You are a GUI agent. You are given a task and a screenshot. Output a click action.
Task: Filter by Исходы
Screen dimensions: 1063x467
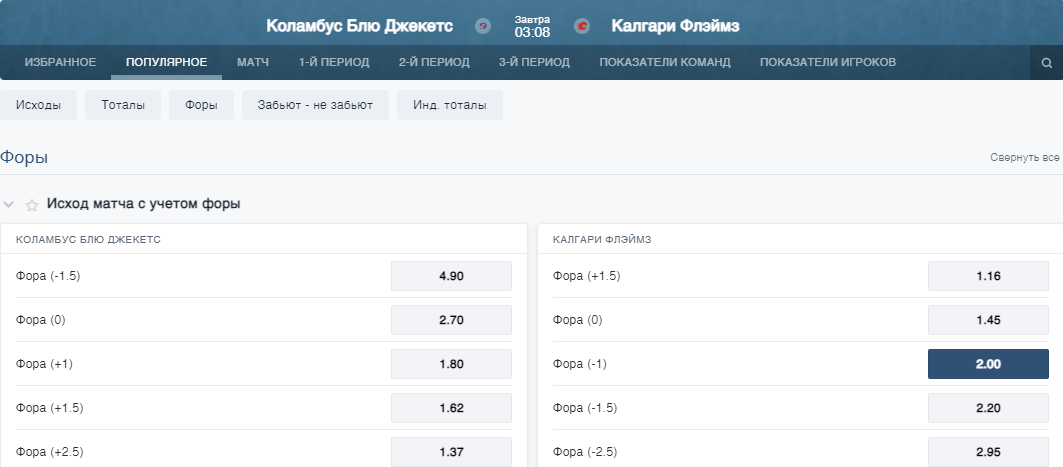click(39, 105)
